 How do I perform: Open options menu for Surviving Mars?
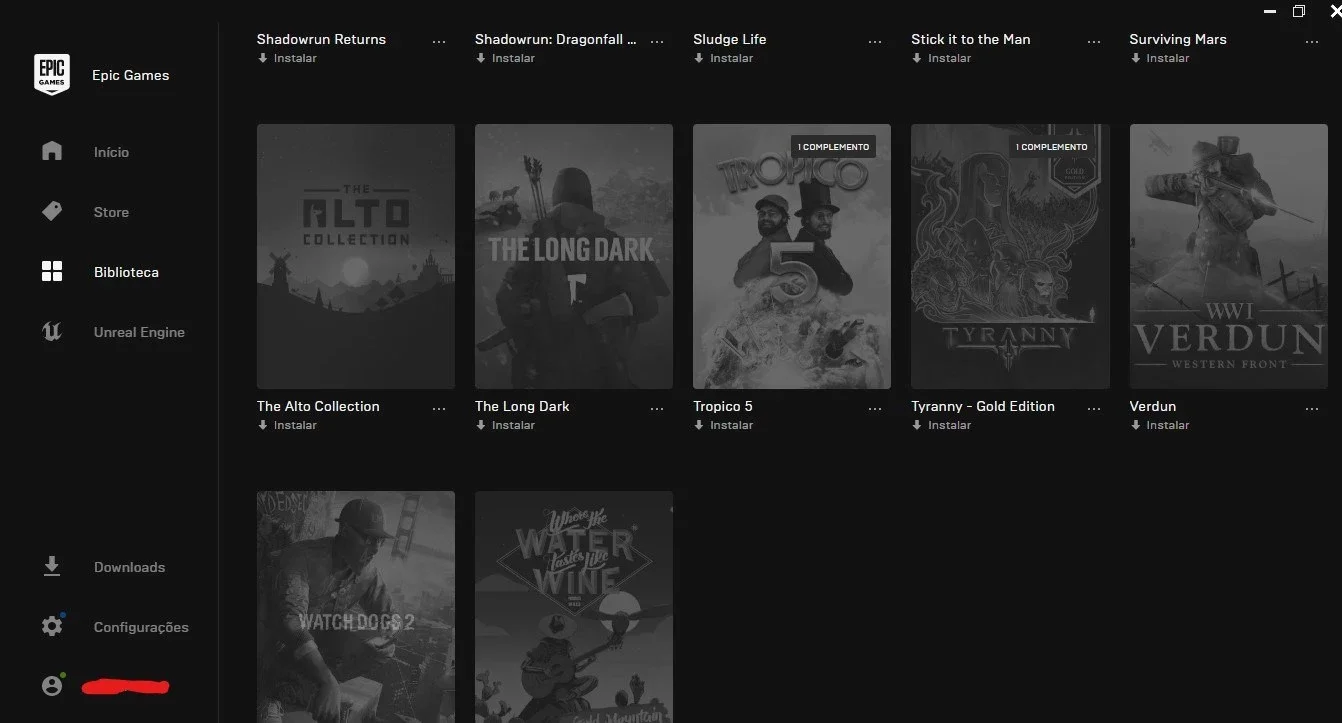coord(1312,42)
